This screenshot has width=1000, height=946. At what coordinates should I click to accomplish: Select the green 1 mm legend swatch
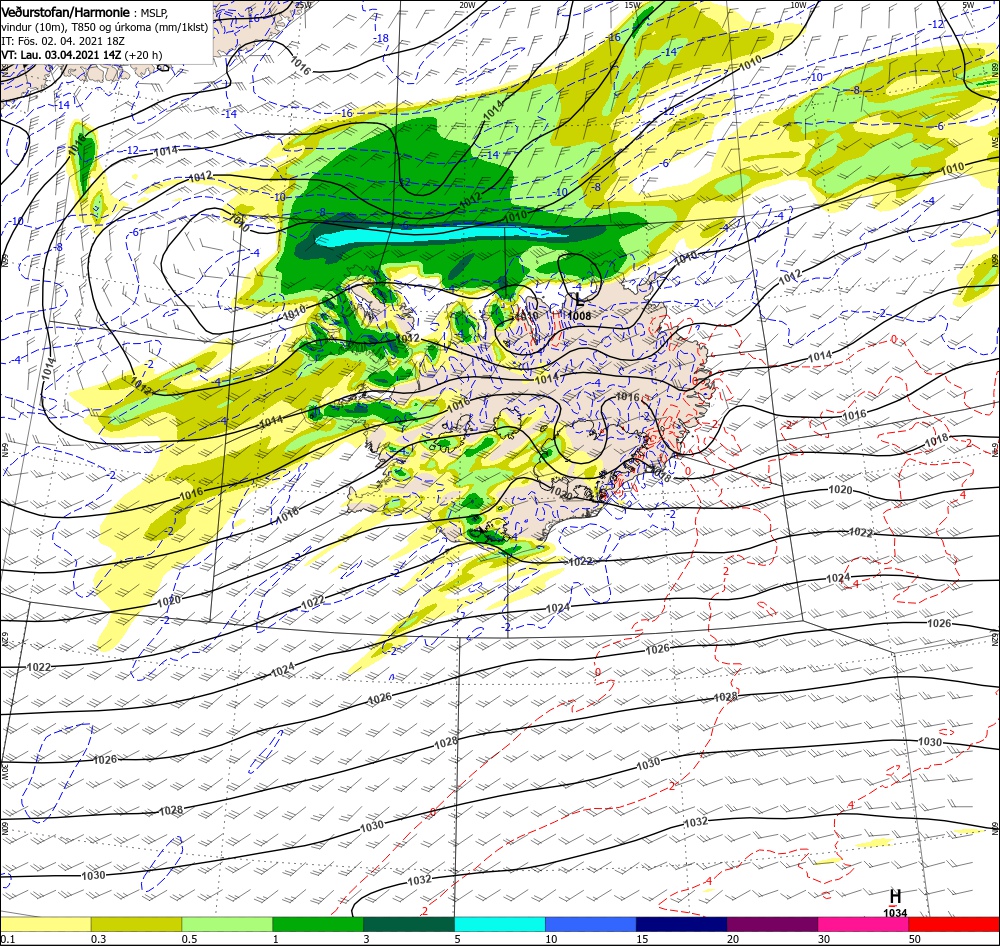point(318,924)
